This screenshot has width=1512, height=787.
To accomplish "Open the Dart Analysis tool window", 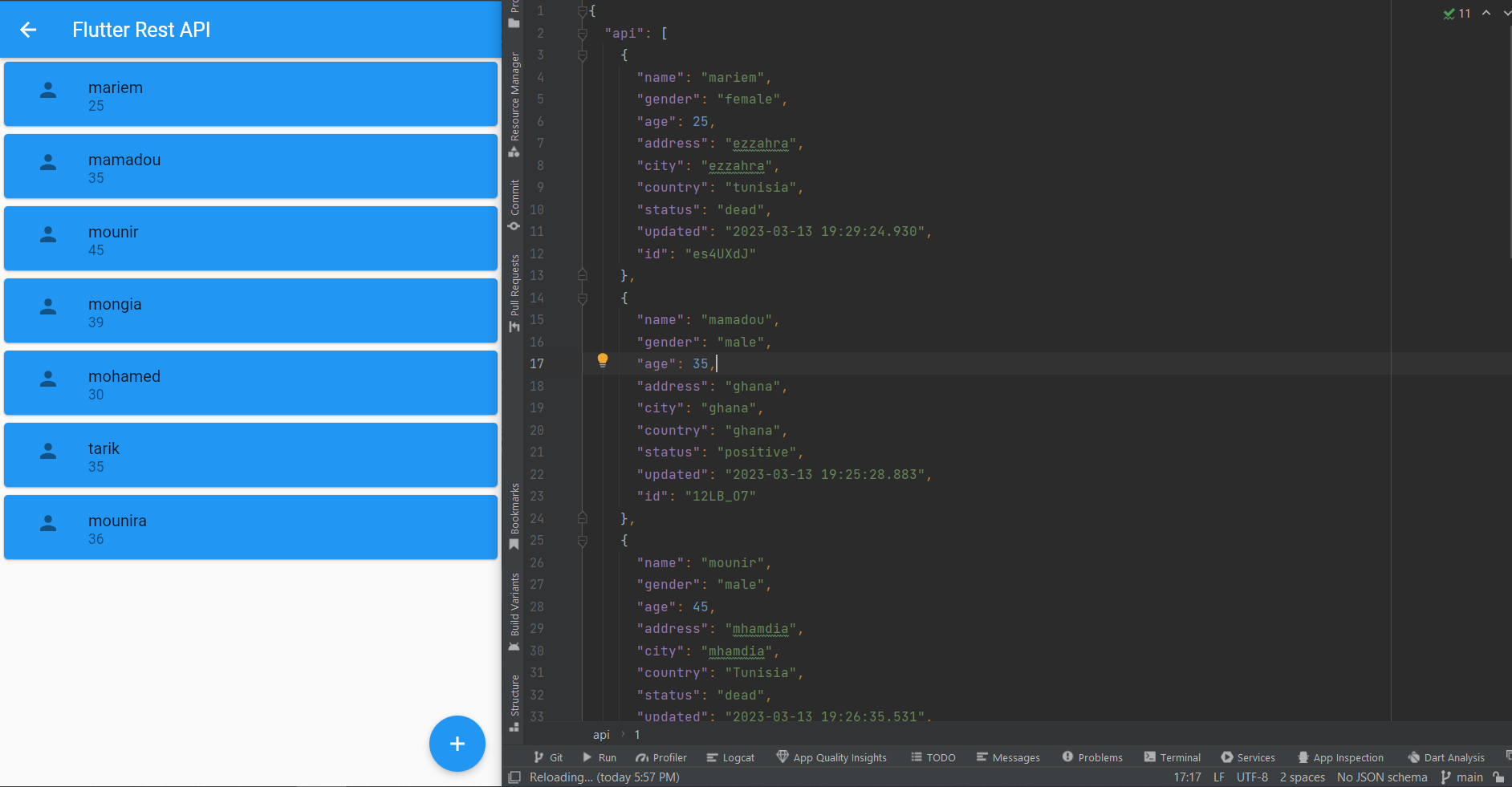I will tap(1446, 757).
